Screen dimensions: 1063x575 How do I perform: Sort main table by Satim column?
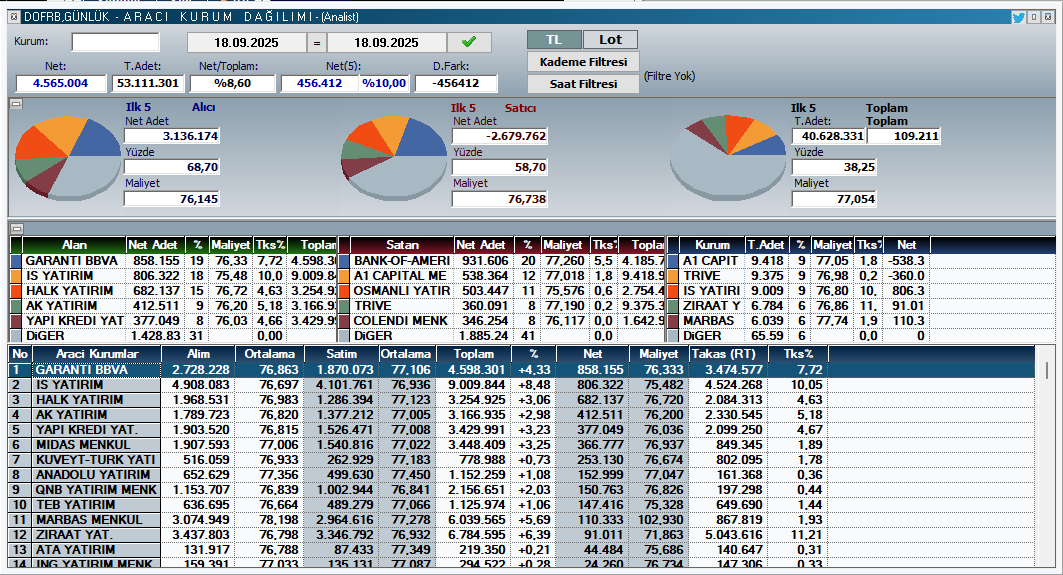coord(342,354)
